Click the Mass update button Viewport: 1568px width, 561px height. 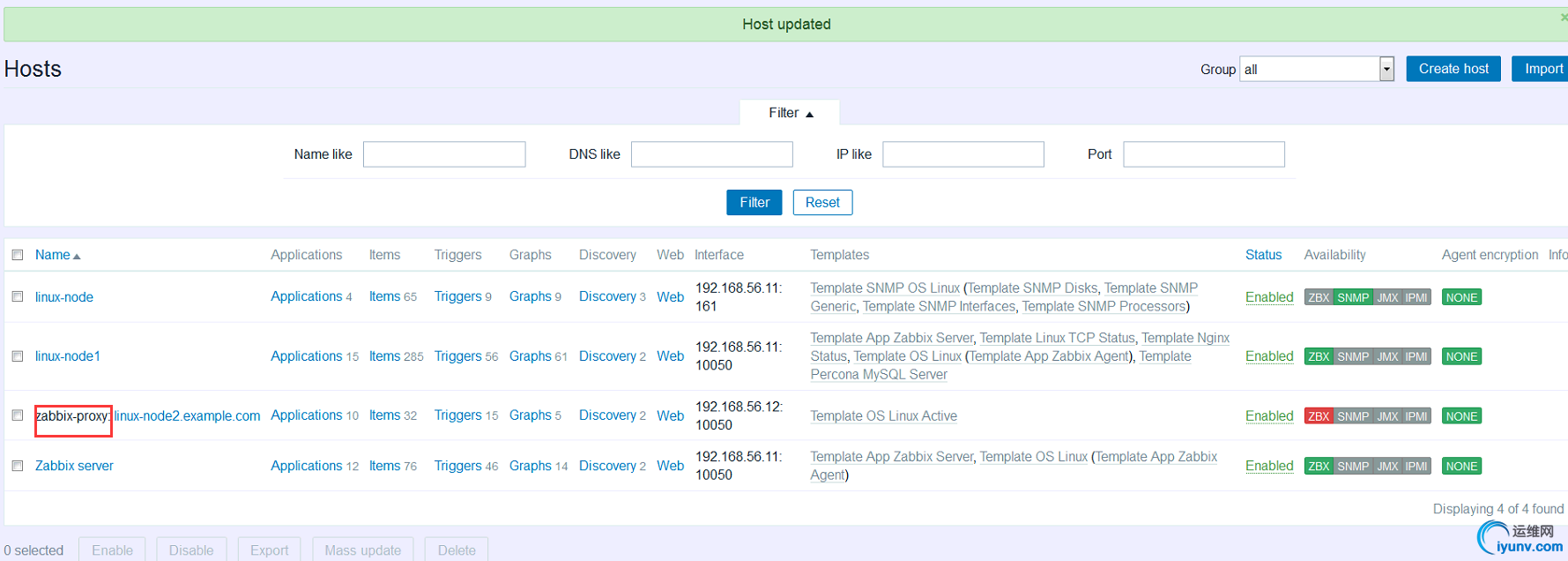(362, 550)
